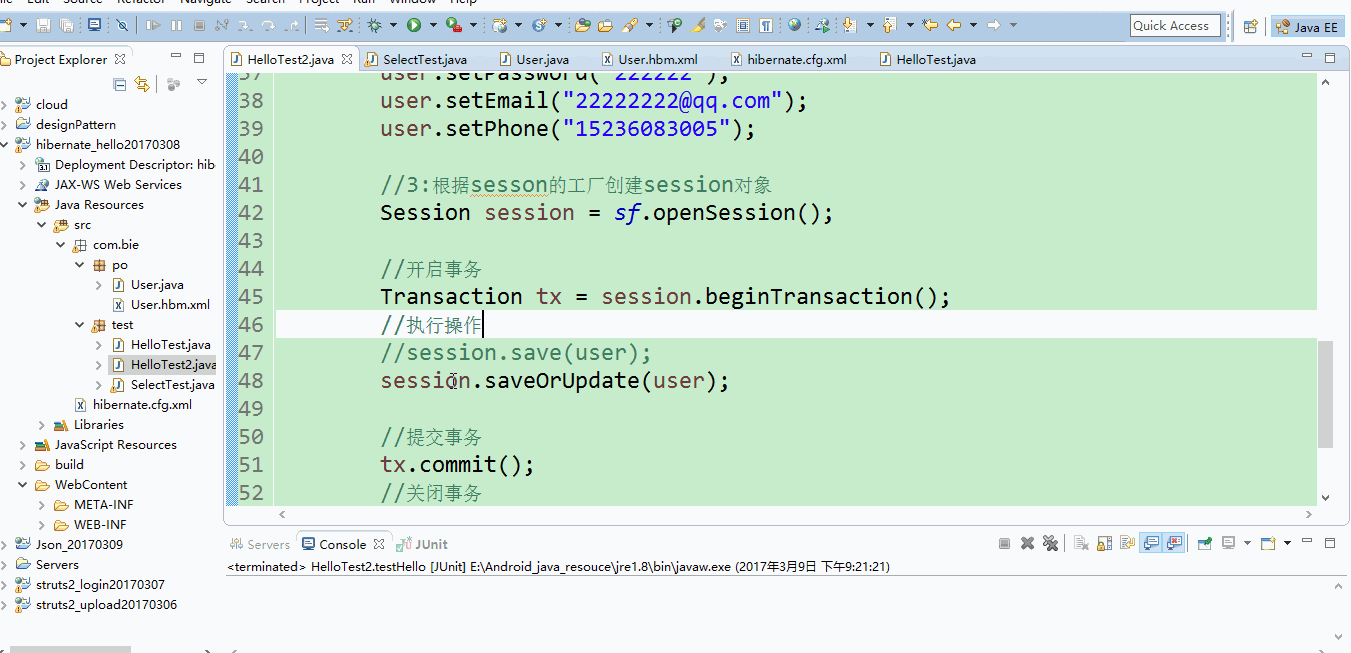This screenshot has height=653, width=1351.
Task: Switch to SelectTest.java editor tab
Action: coord(416,59)
